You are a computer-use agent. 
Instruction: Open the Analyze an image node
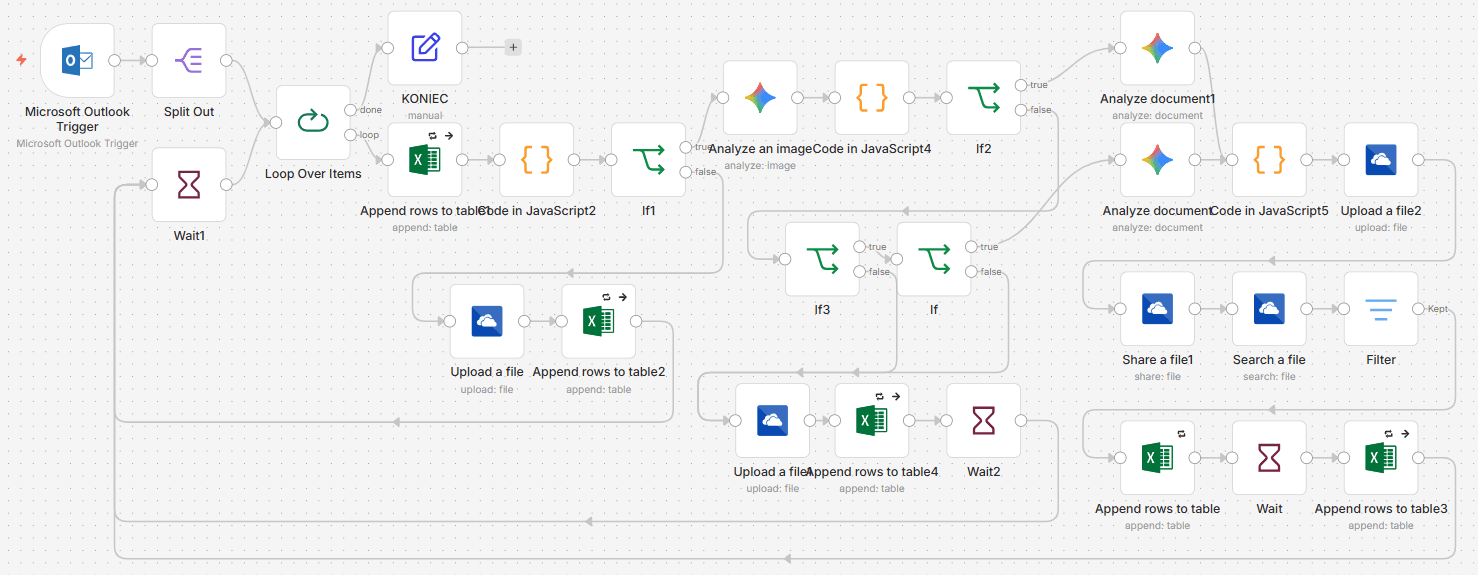tap(760, 98)
